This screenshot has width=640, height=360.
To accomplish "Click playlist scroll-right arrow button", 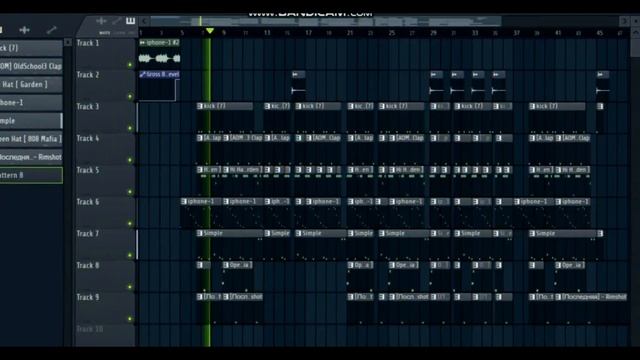I will coord(624,21).
